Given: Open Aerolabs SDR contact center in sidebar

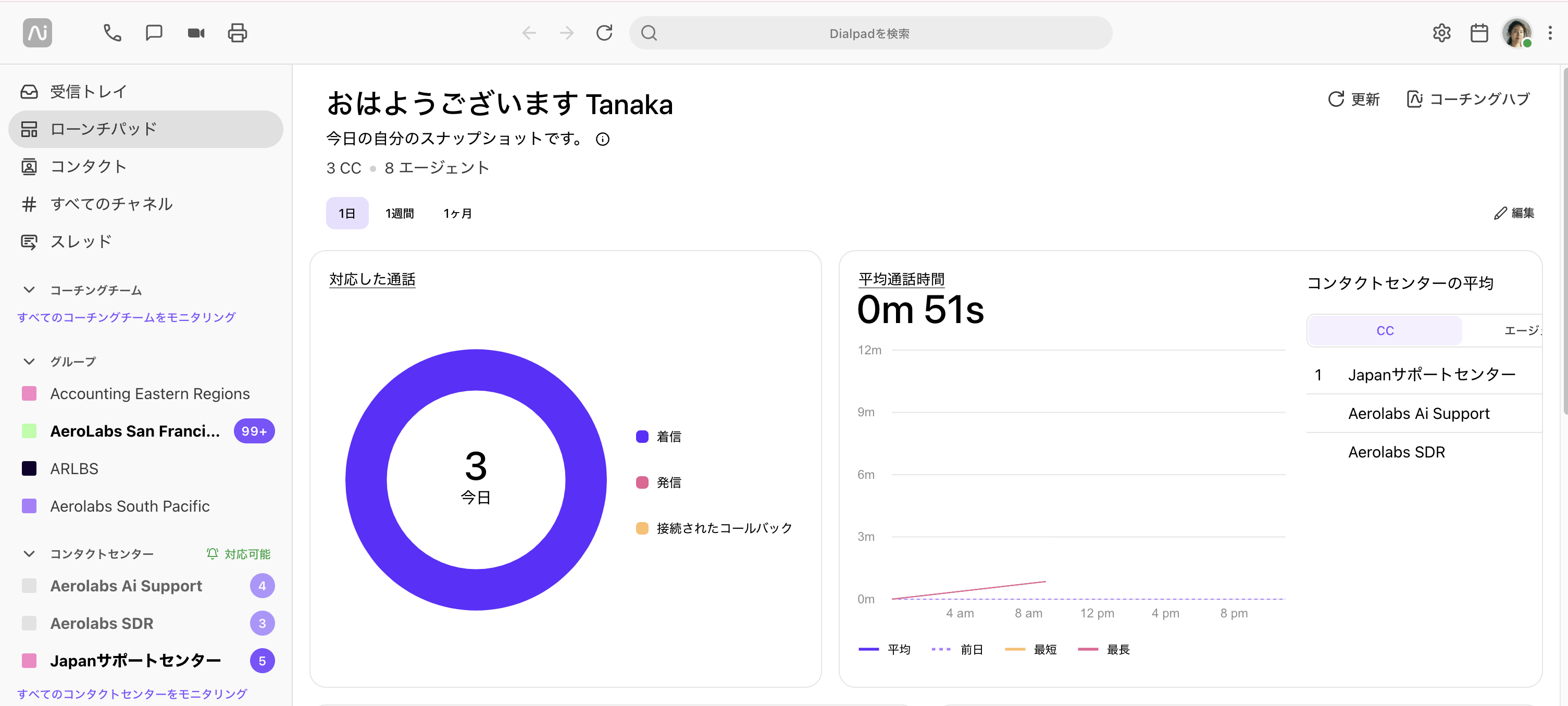Looking at the screenshot, I should (x=146, y=623).
